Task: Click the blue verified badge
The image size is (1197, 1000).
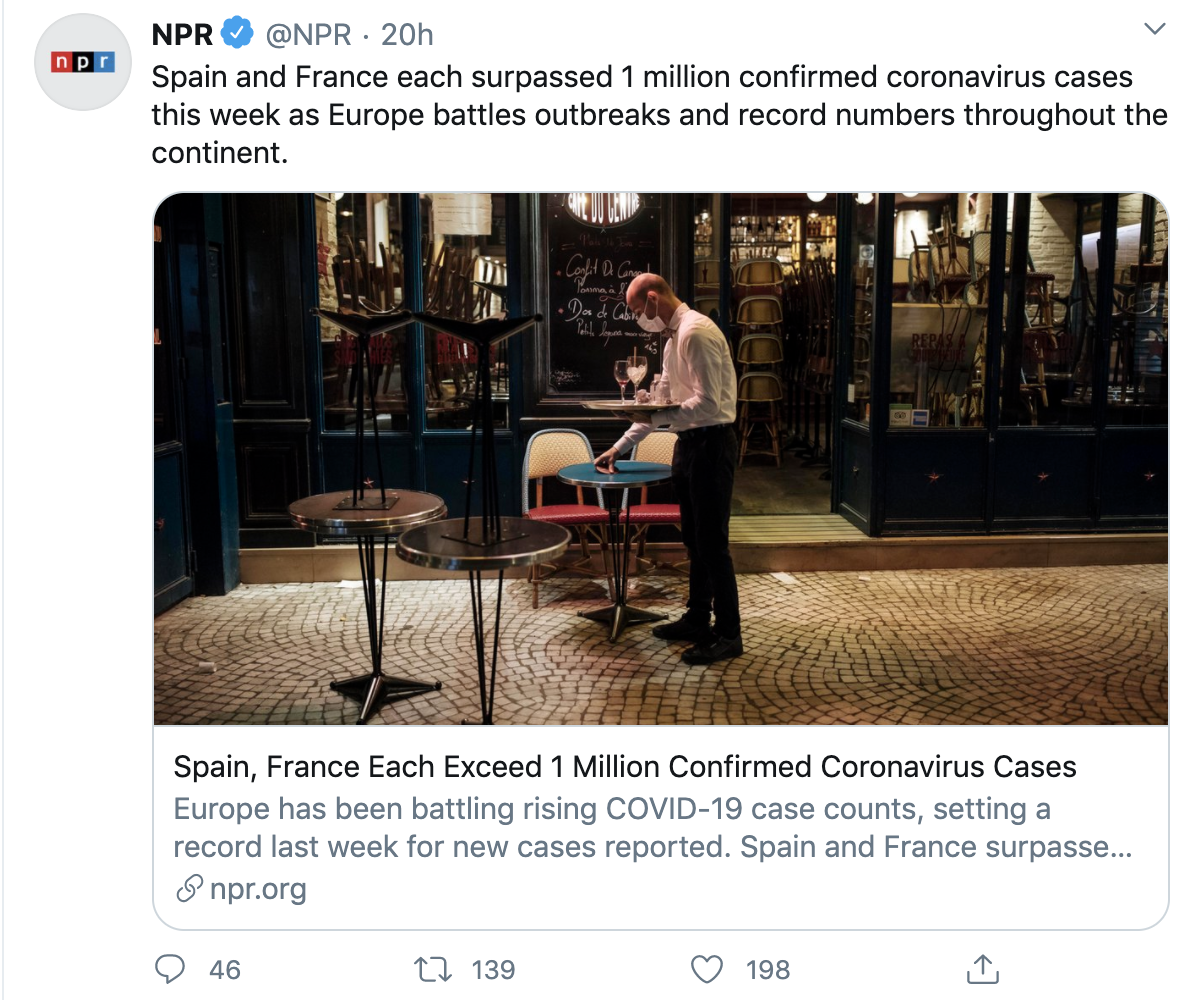Action: pos(237,35)
